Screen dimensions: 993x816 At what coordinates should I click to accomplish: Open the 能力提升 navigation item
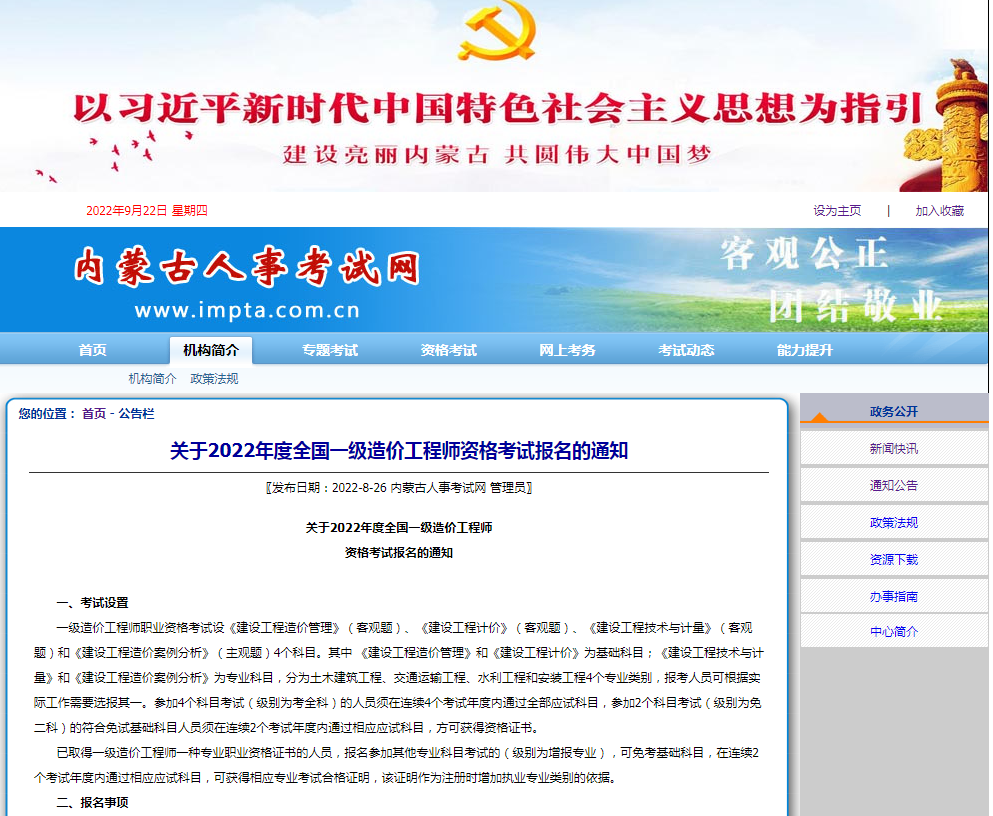[x=805, y=350]
